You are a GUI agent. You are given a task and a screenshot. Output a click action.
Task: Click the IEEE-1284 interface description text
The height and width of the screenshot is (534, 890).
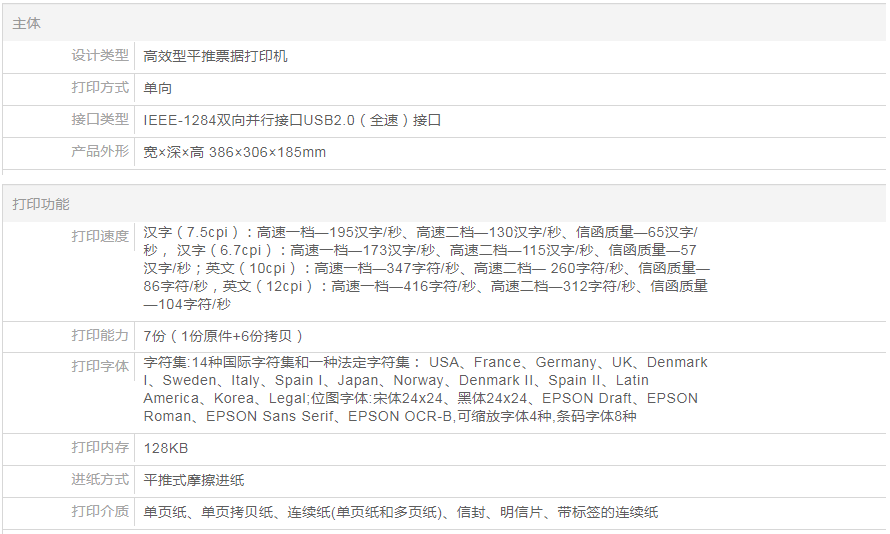292,120
